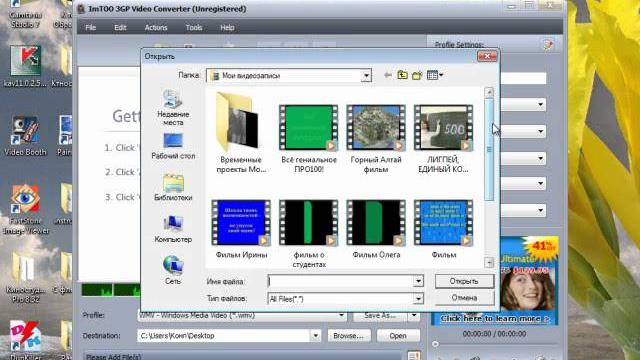This screenshot has height=360, width=640.
Task: Open the view menu icon in dialog
Action: 435,76
